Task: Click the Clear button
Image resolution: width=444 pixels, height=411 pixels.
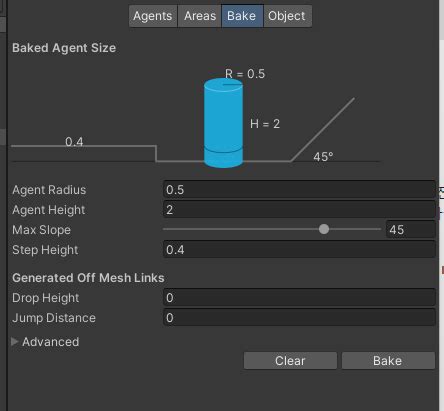Action: tap(290, 361)
